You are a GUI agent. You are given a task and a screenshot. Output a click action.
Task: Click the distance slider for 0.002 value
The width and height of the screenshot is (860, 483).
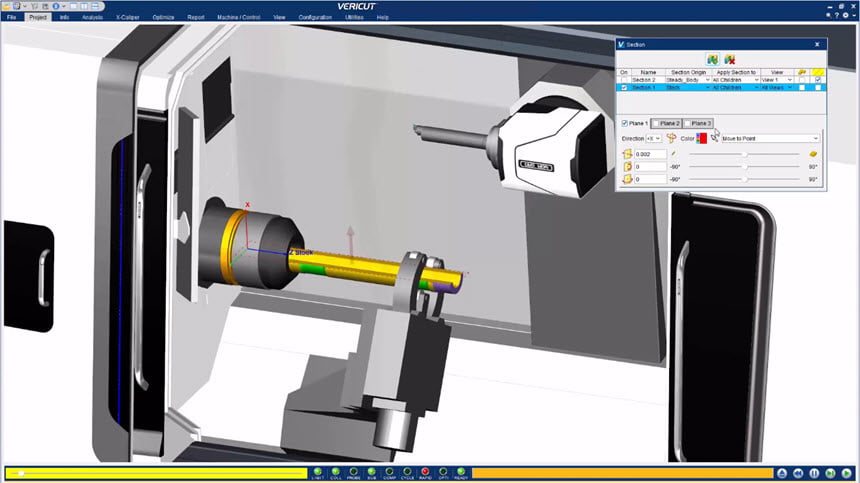coord(744,154)
